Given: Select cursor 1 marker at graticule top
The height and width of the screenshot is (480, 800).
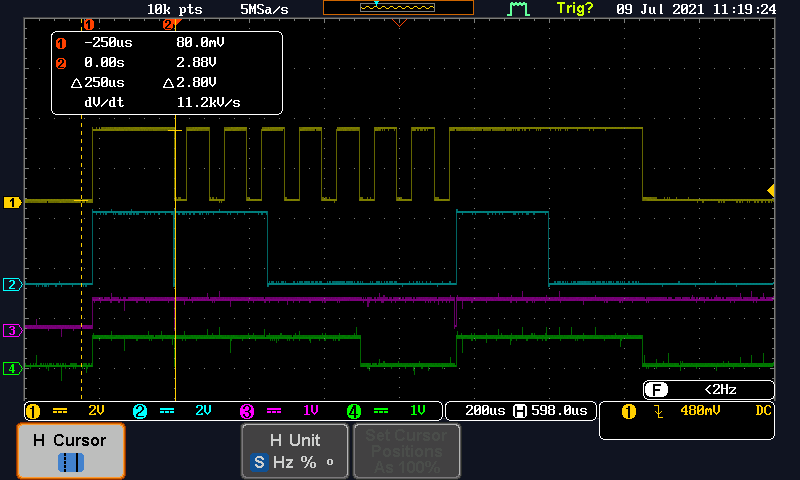Looking at the screenshot, I should (88, 24).
